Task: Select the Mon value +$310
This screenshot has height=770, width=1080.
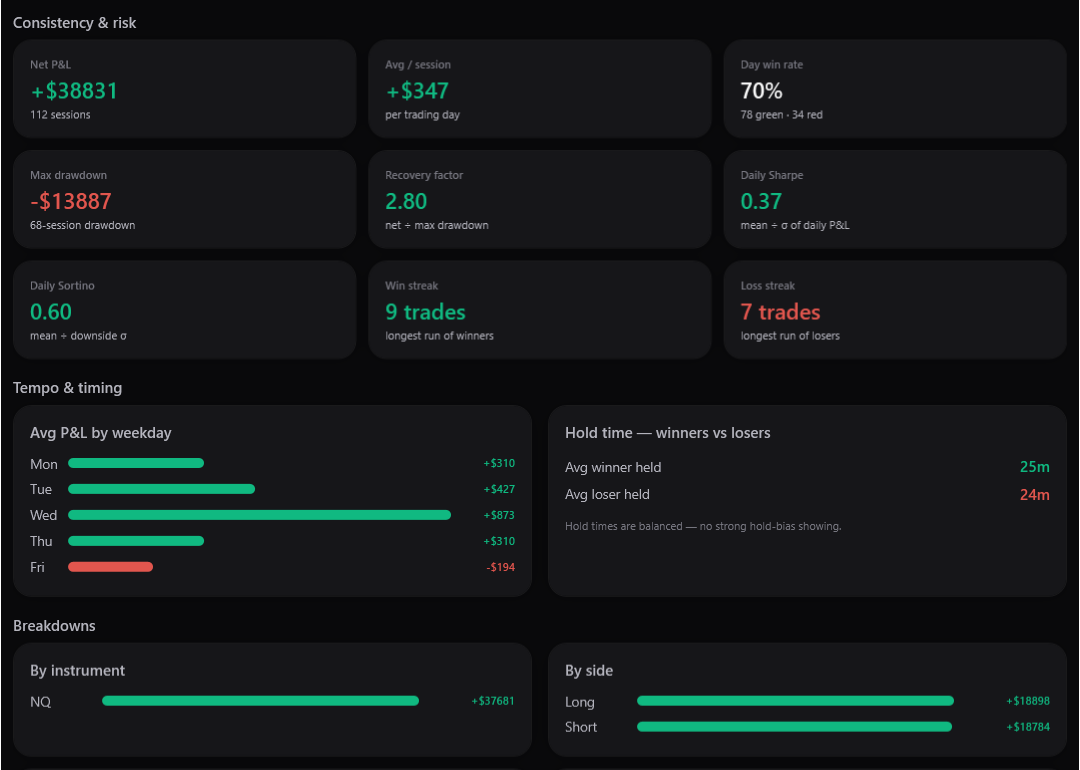Action: point(499,464)
